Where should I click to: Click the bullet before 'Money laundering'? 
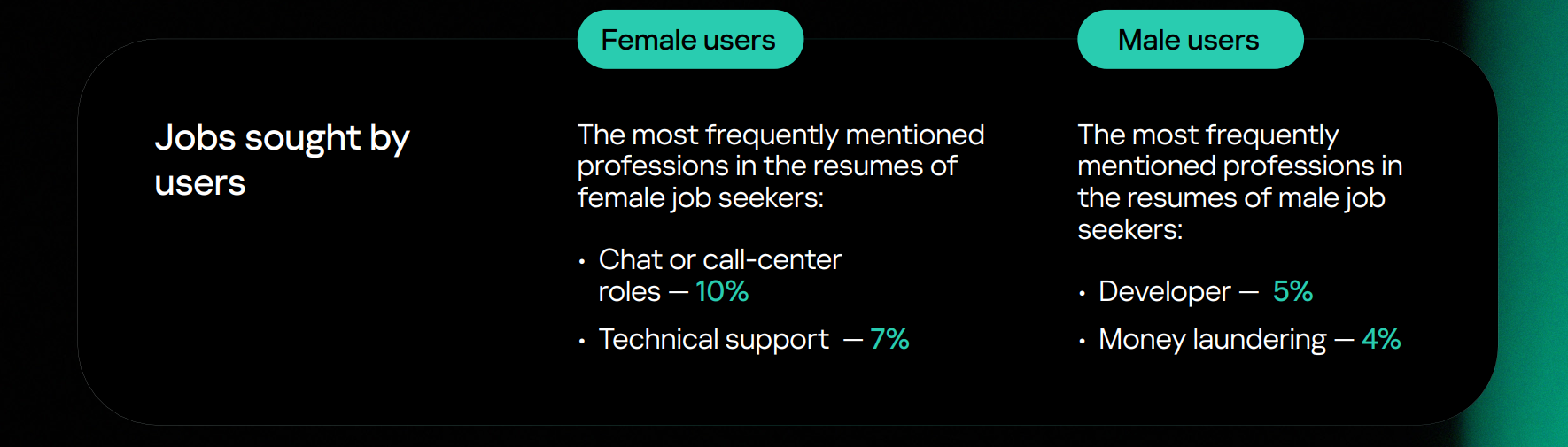tap(1082, 341)
